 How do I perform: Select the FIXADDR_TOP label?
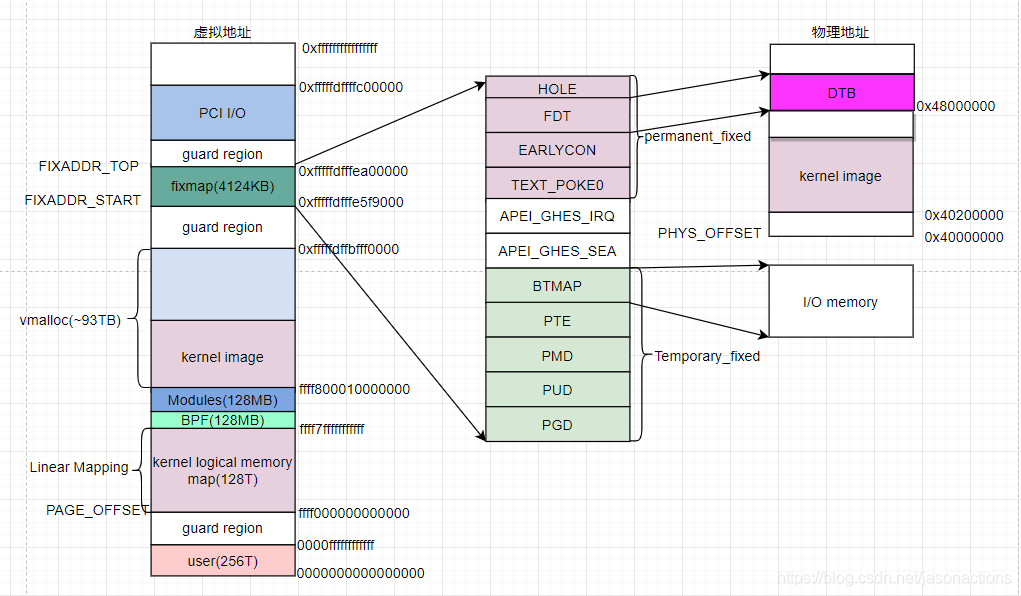pos(89,166)
